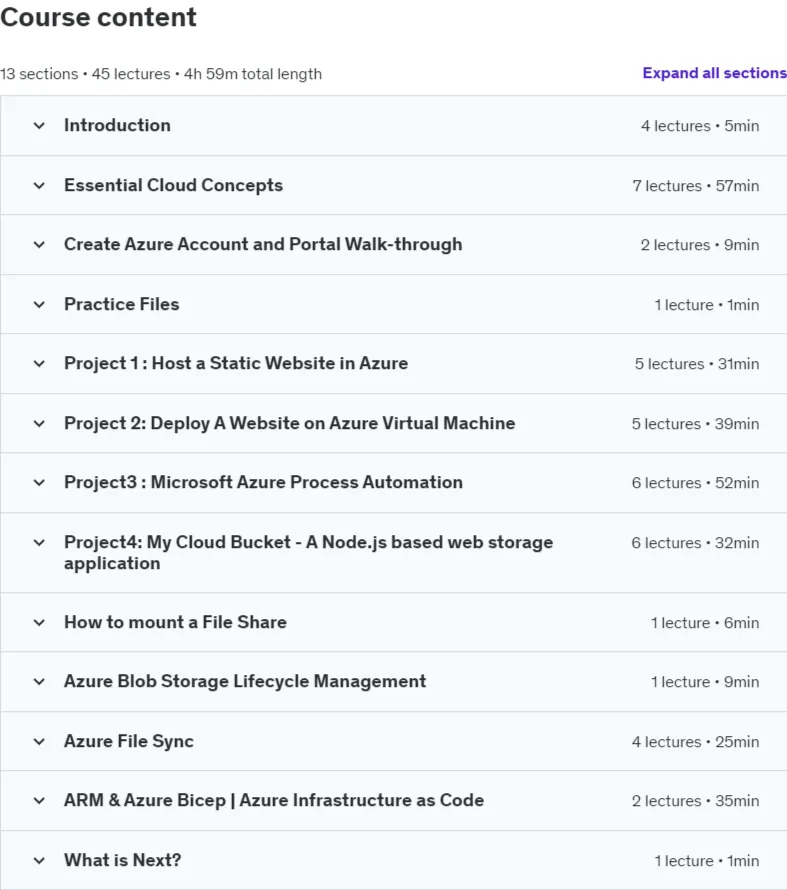The image size is (787, 890).
Task: Expand Project3 Process Automation chevron
Action: click(x=39, y=482)
